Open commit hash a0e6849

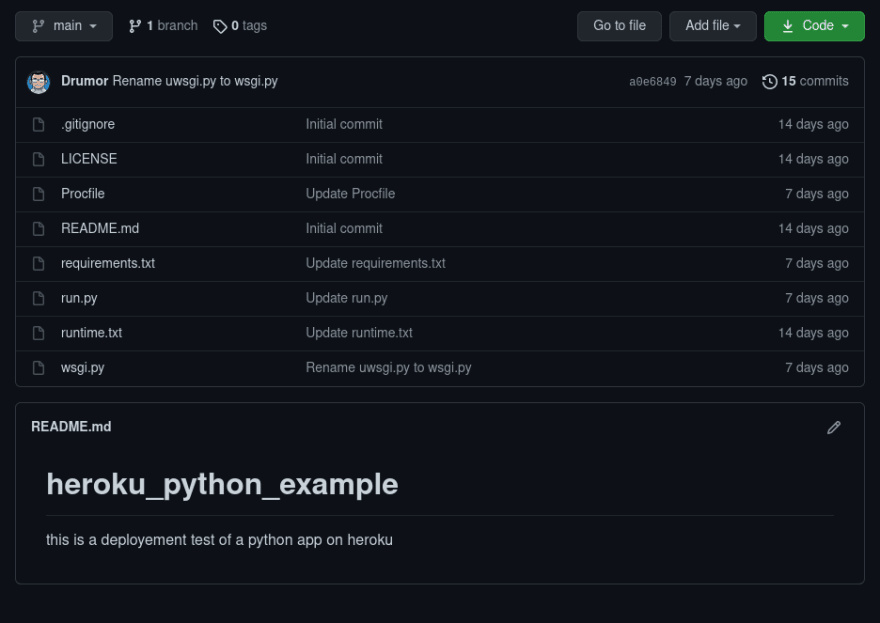(x=653, y=82)
